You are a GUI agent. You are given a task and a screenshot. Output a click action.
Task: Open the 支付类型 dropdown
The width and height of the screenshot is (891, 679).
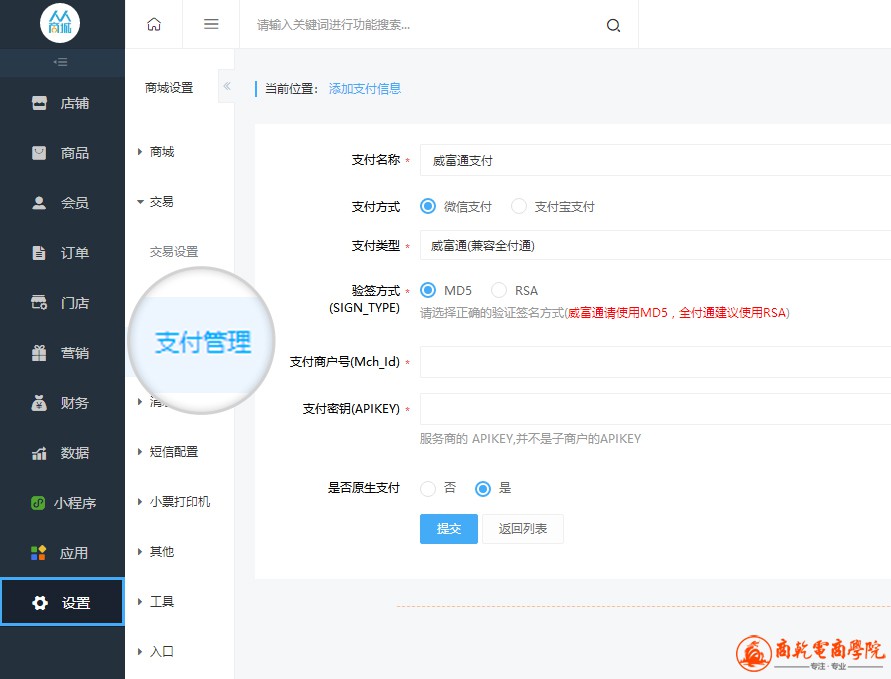pos(655,245)
